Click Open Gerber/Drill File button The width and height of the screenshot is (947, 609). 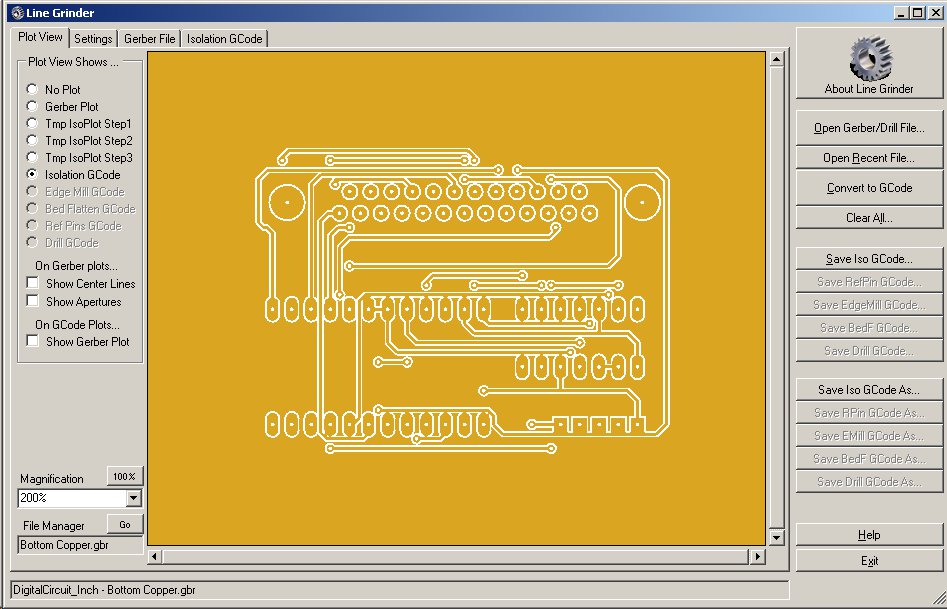coord(869,128)
